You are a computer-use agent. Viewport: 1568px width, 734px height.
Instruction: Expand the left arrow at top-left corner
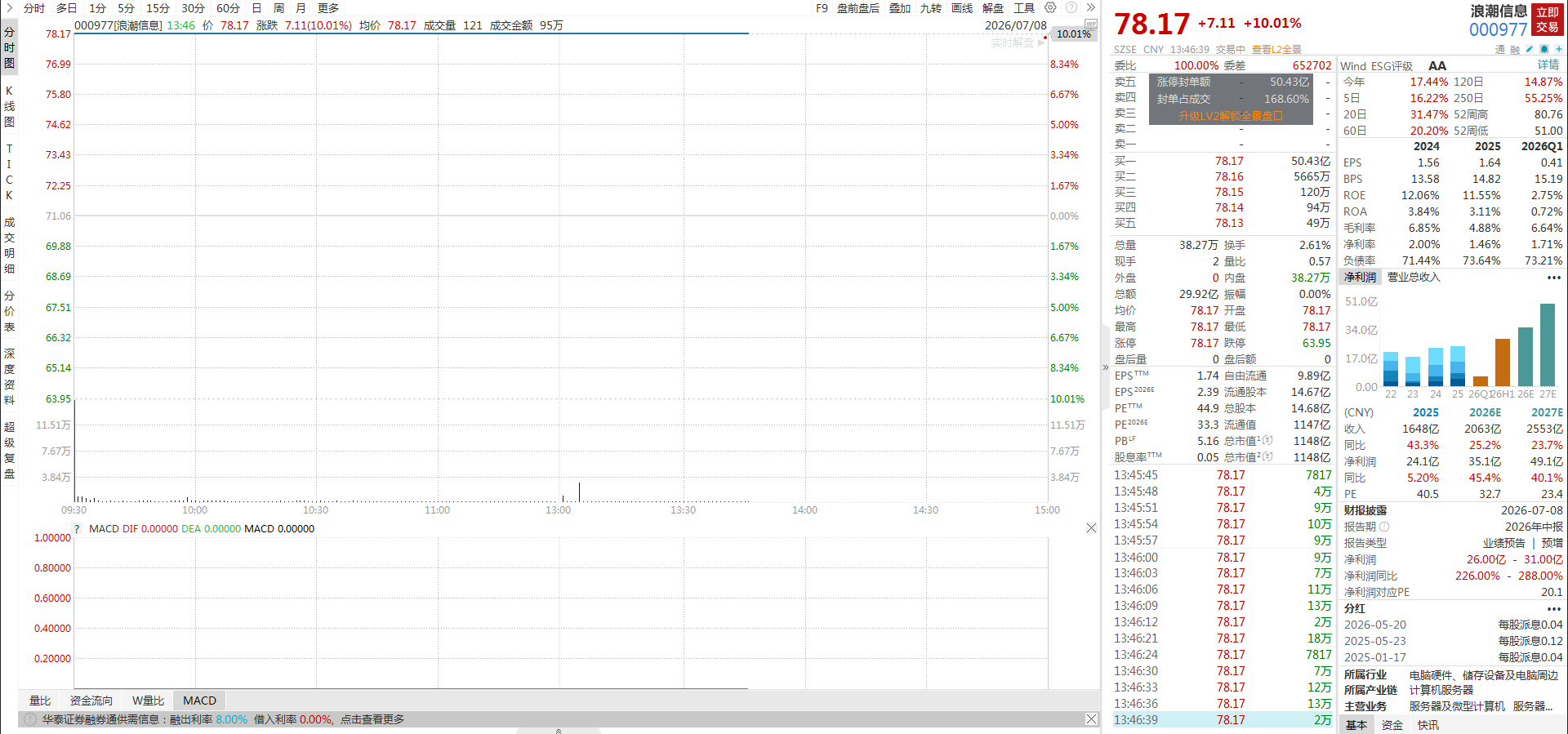(x=8, y=7)
